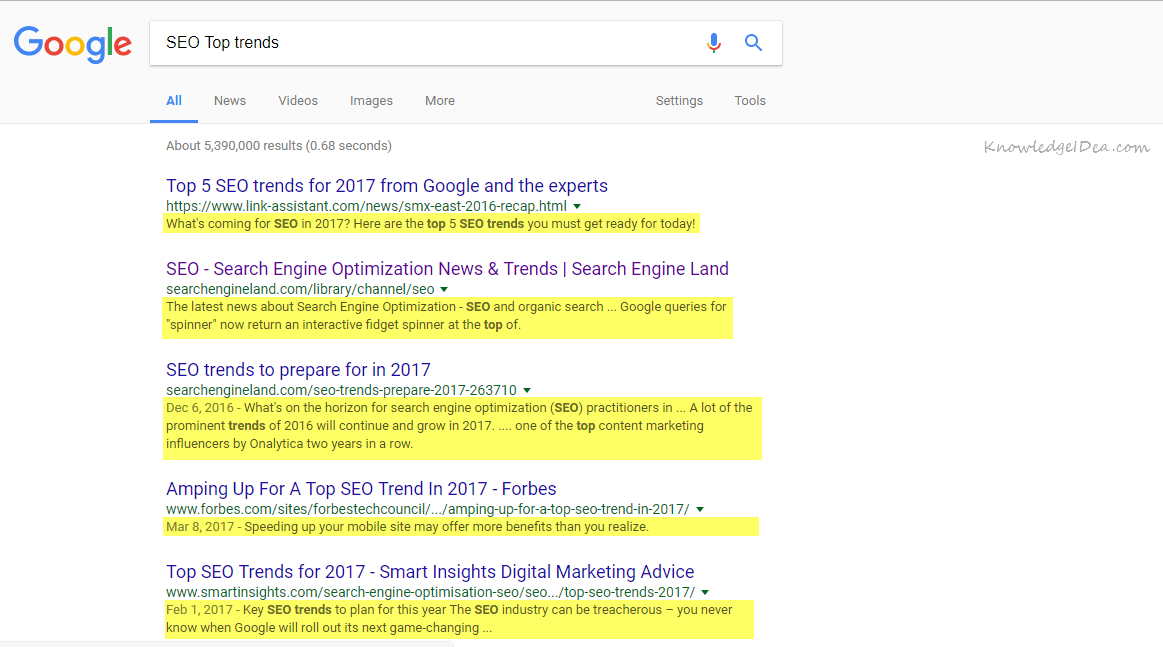This screenshot has height=647, width=1163.
Task: Click the forbes.com forbestechcouncil URL text
Action: (428, 509)
